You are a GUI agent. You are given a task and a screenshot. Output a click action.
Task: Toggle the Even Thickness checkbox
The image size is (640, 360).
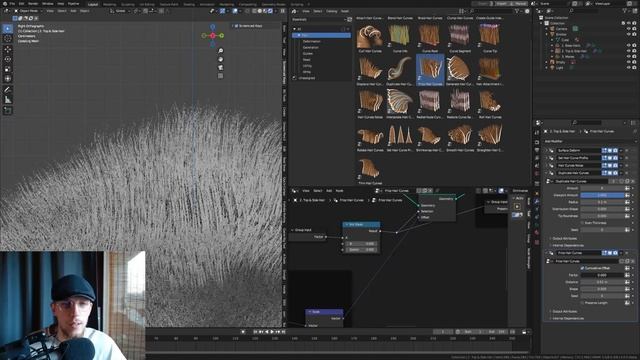click(x=582, y=223)
